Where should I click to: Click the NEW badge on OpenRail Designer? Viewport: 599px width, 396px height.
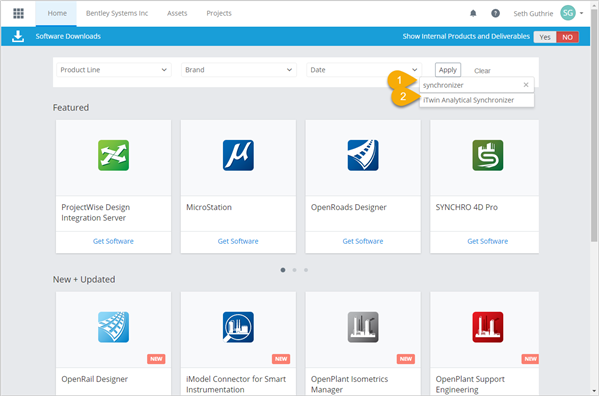click(x=156, y=359)
